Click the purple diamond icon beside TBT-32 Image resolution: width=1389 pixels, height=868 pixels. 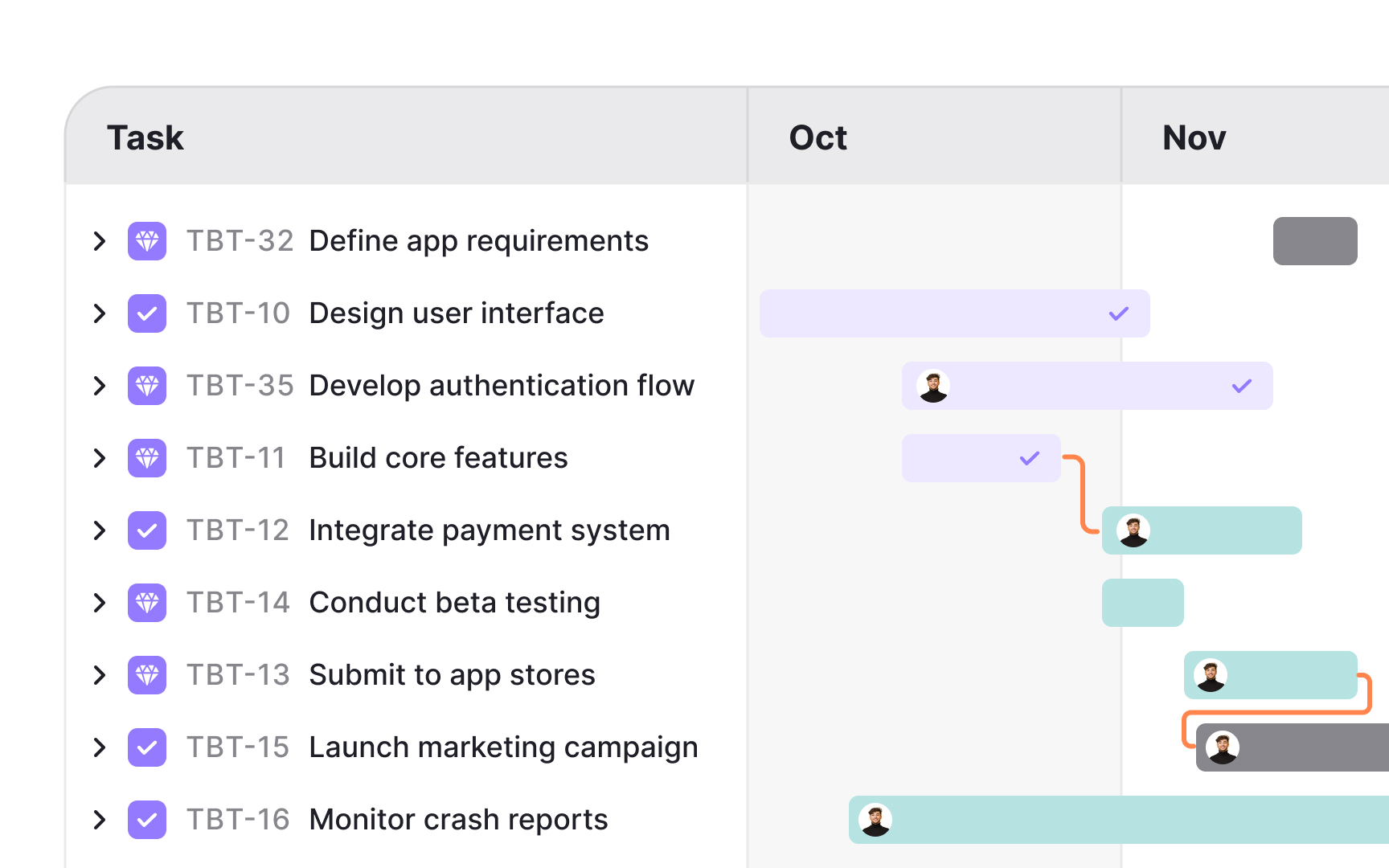pyautogui.click(x=147, y=240)
